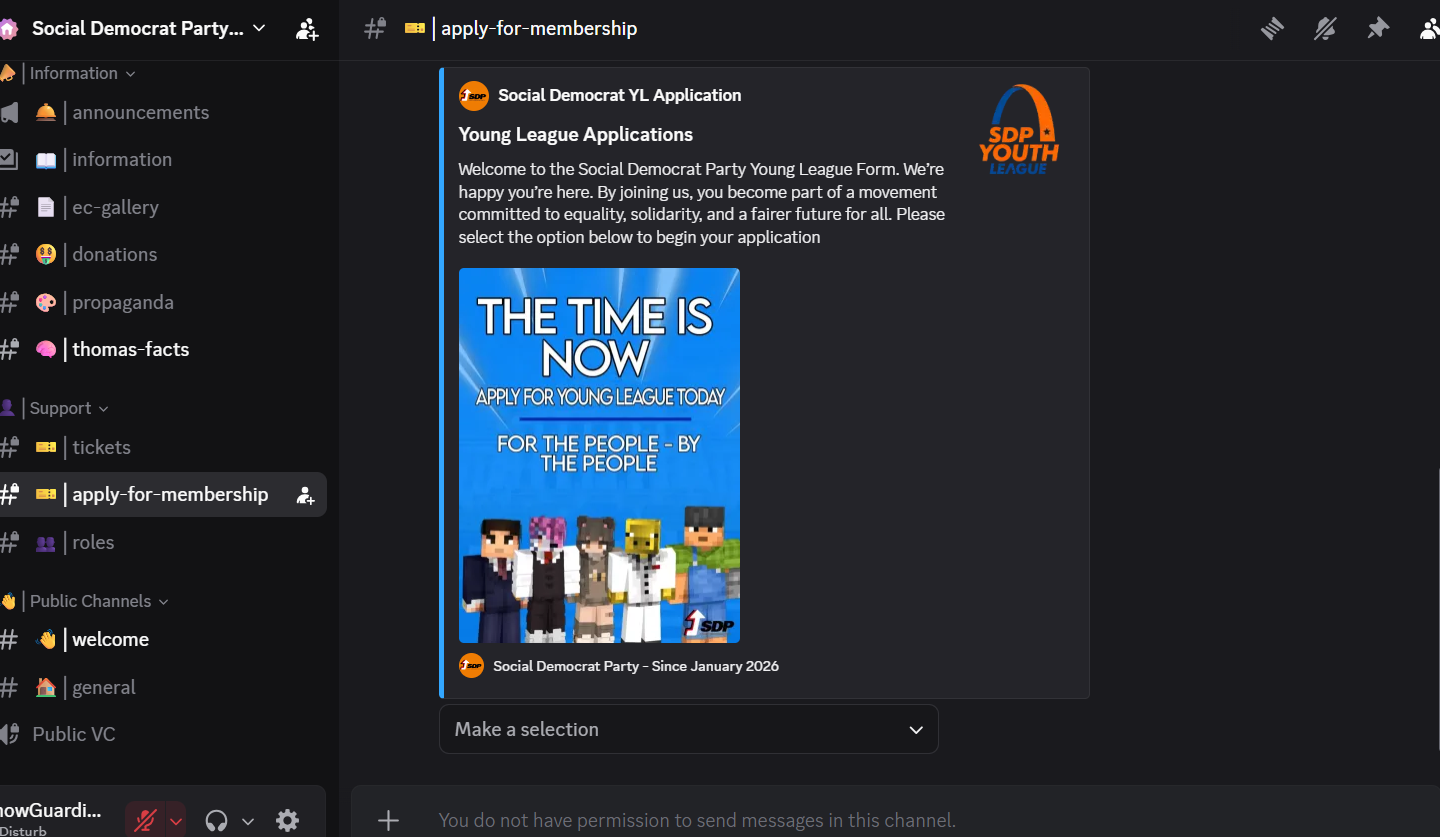This screenshot has height=837, width=1440.
Task: Click create invite icon on apply-for-membership channel
Action: coord(306,495)
